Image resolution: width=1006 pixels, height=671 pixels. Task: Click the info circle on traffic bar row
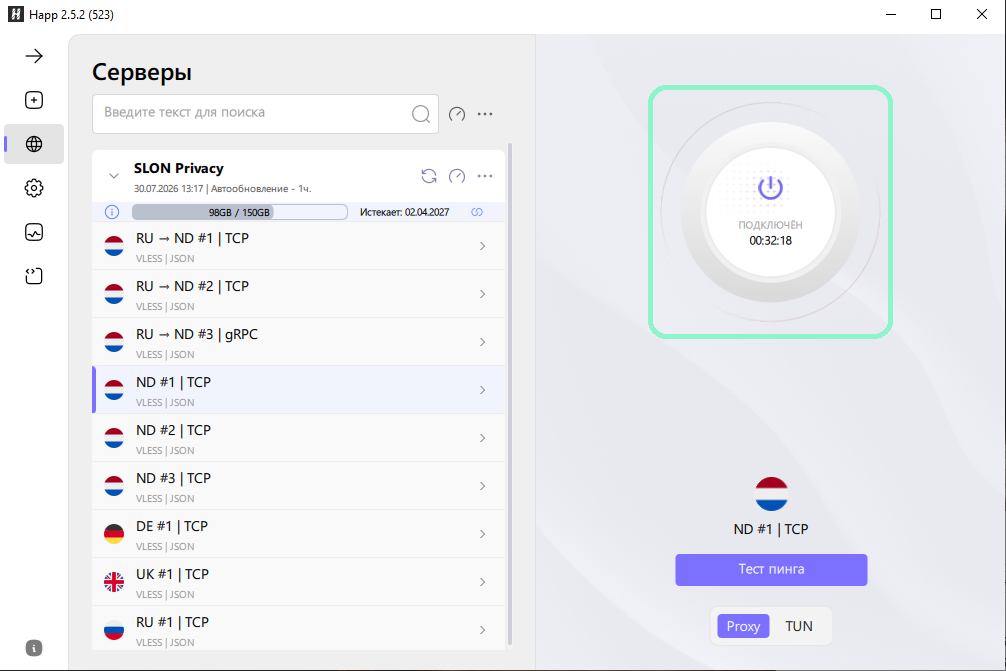112,212
